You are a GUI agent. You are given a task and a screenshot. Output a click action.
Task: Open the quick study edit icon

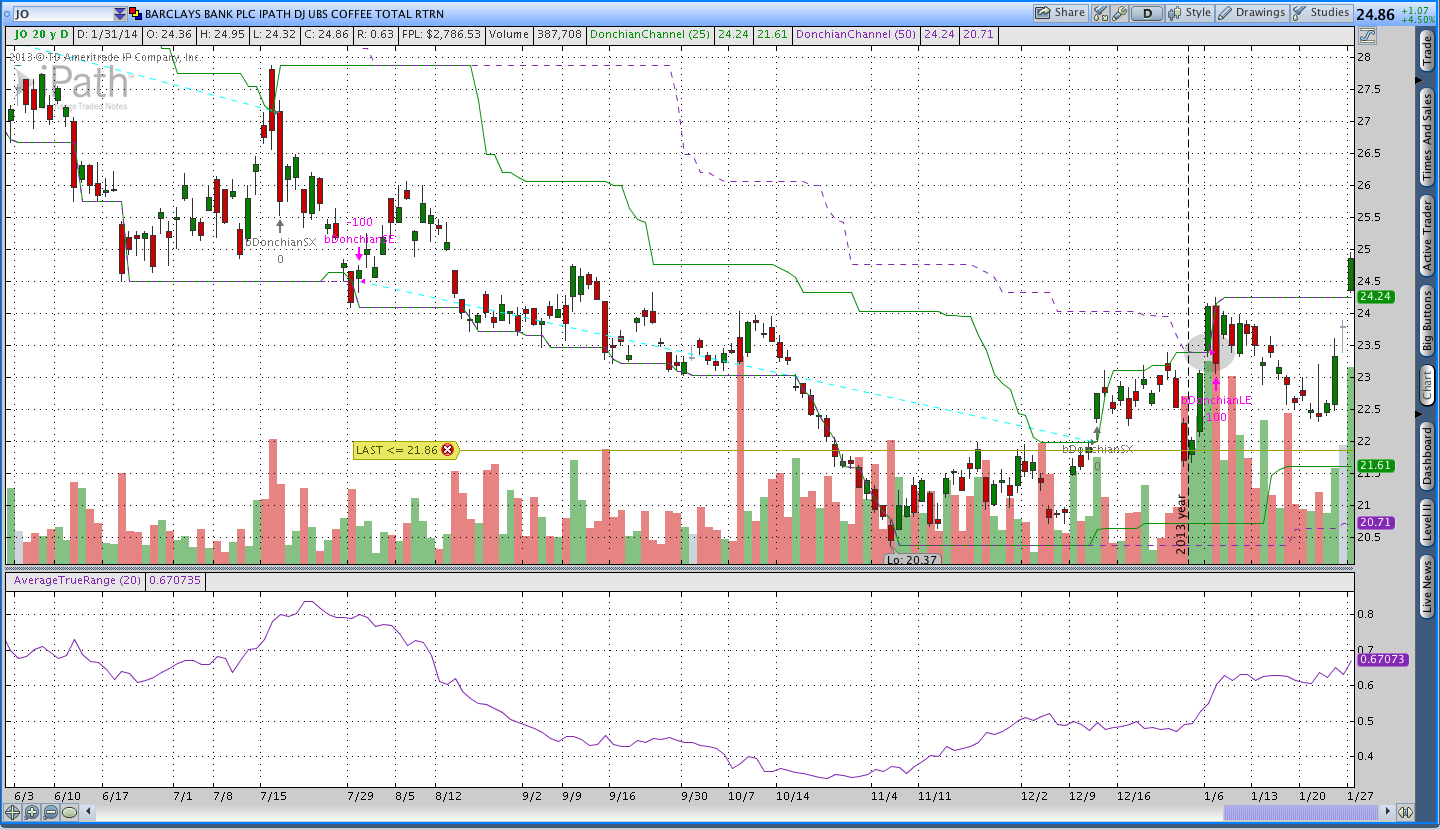click(1101, 13)
